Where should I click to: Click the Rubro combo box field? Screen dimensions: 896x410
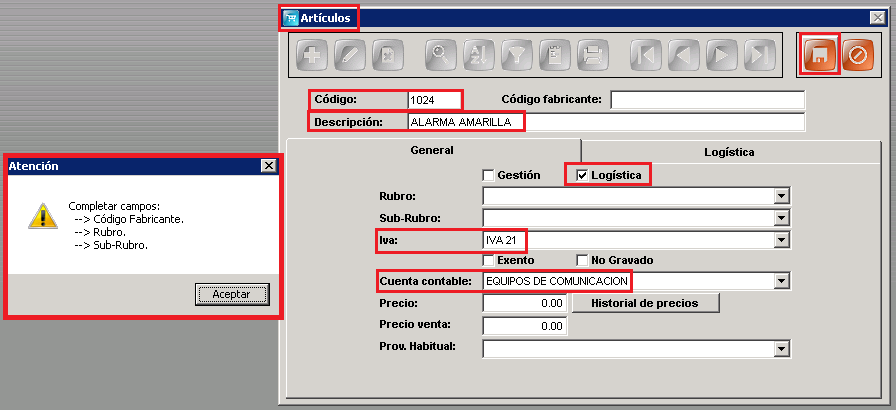tap(636, 196)
